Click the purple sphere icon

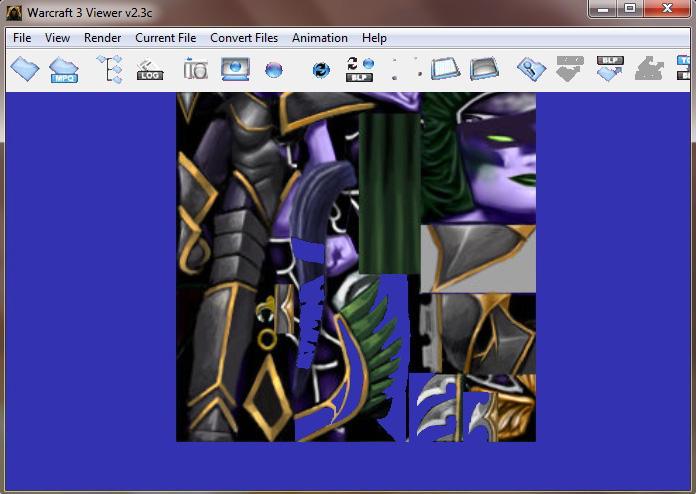pos(274,70)
